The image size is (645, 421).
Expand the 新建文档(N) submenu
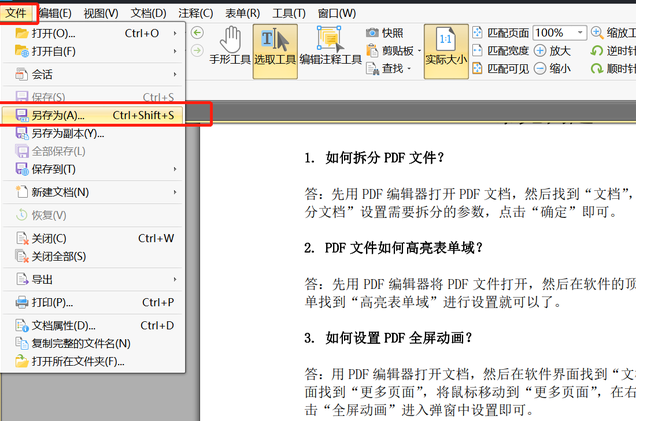click(93, 192)
